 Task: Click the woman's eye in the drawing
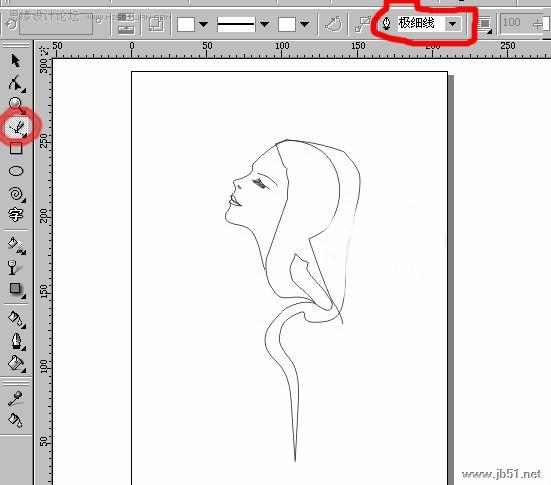coord(259,183)
